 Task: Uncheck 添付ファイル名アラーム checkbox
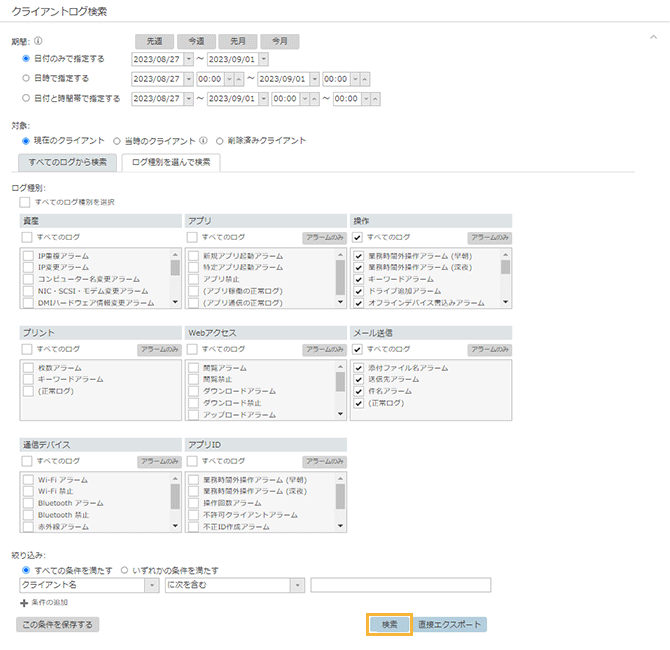click(x=359, y=368)
